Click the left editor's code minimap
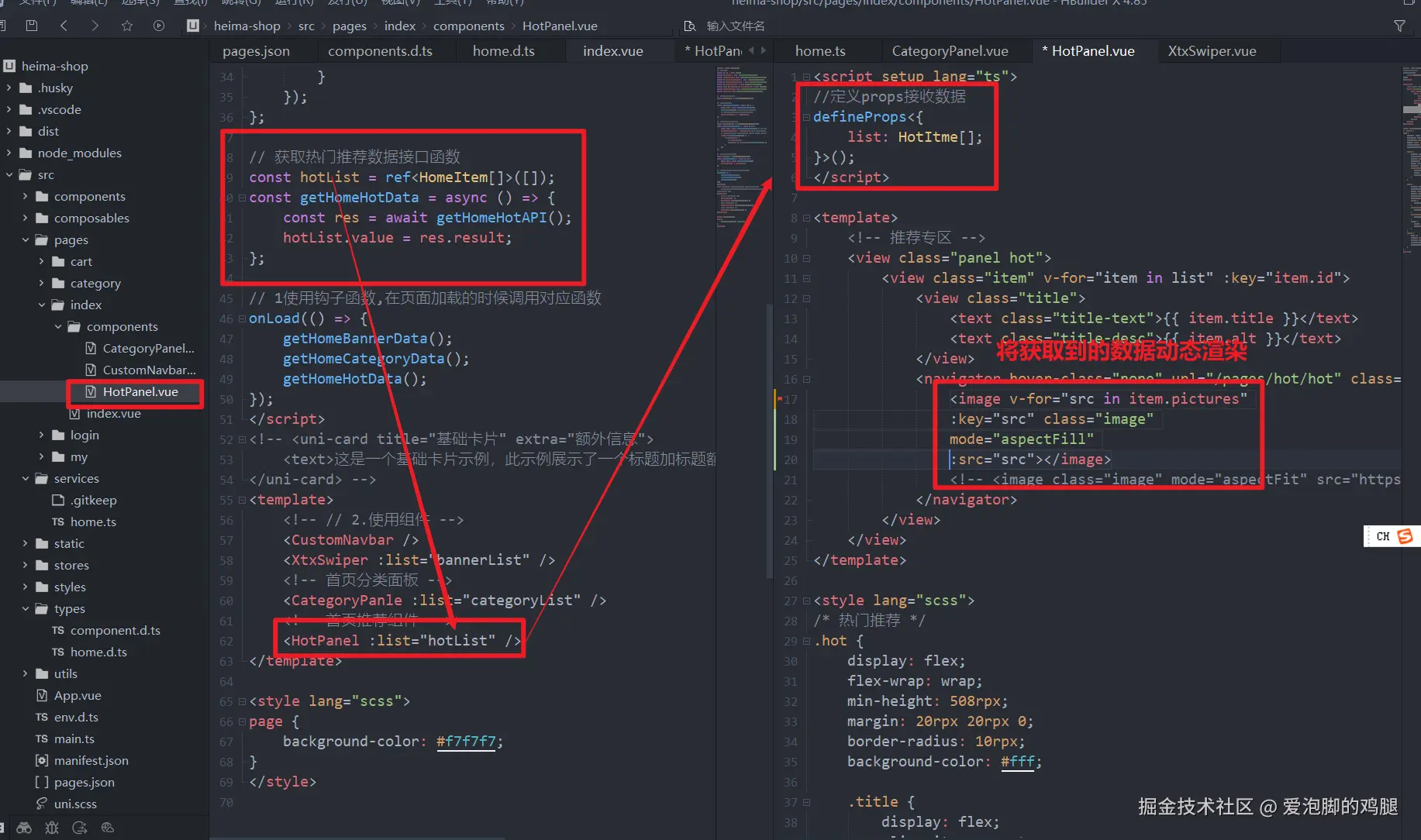The image size is (1421, 840). (x=741, y=147)
